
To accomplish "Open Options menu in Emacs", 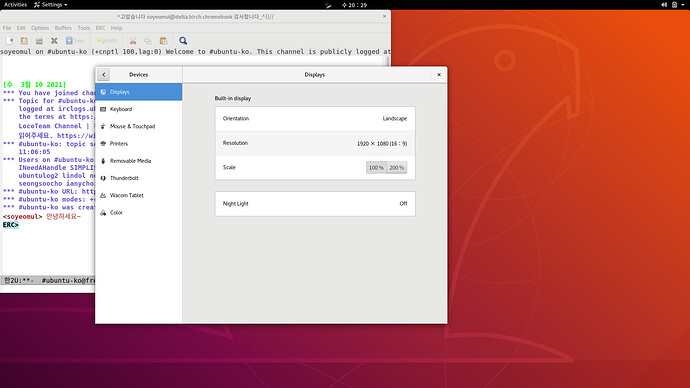I will coord(40,28).
